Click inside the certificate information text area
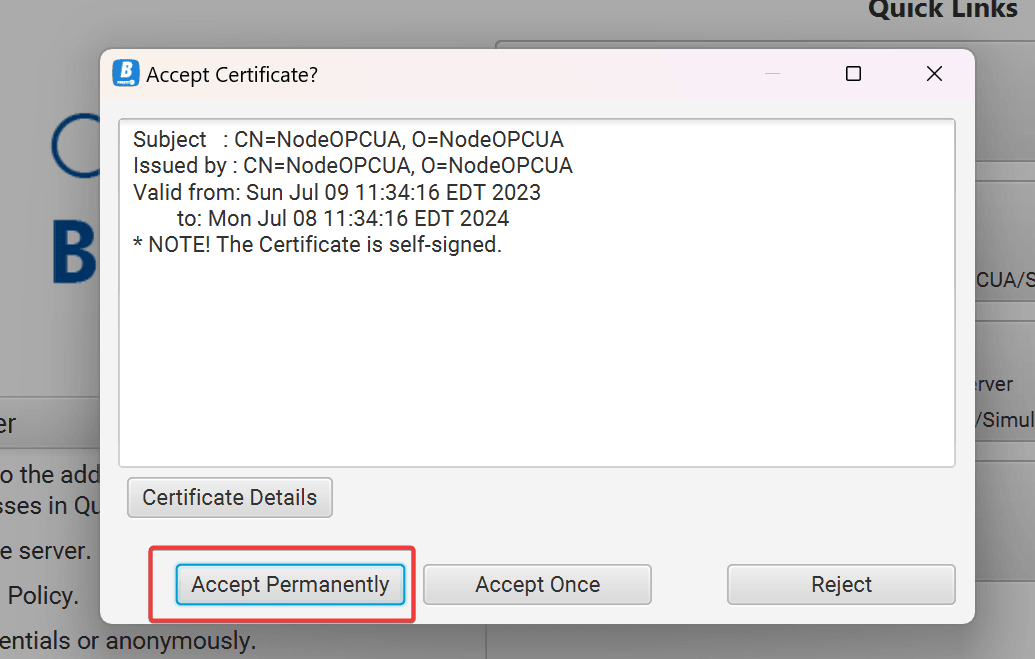Screen dimensions: 1035x659 537,350
